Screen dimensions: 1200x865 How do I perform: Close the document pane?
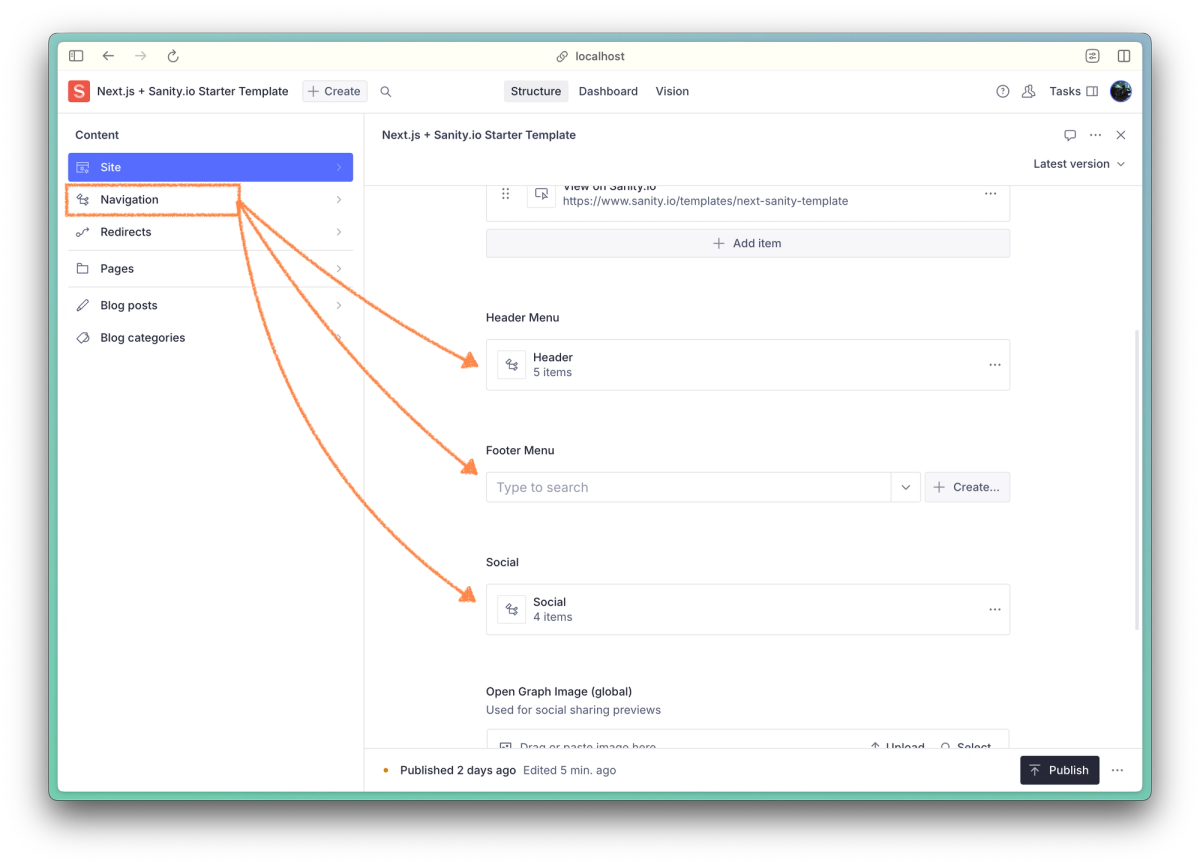coord(1121,135)
